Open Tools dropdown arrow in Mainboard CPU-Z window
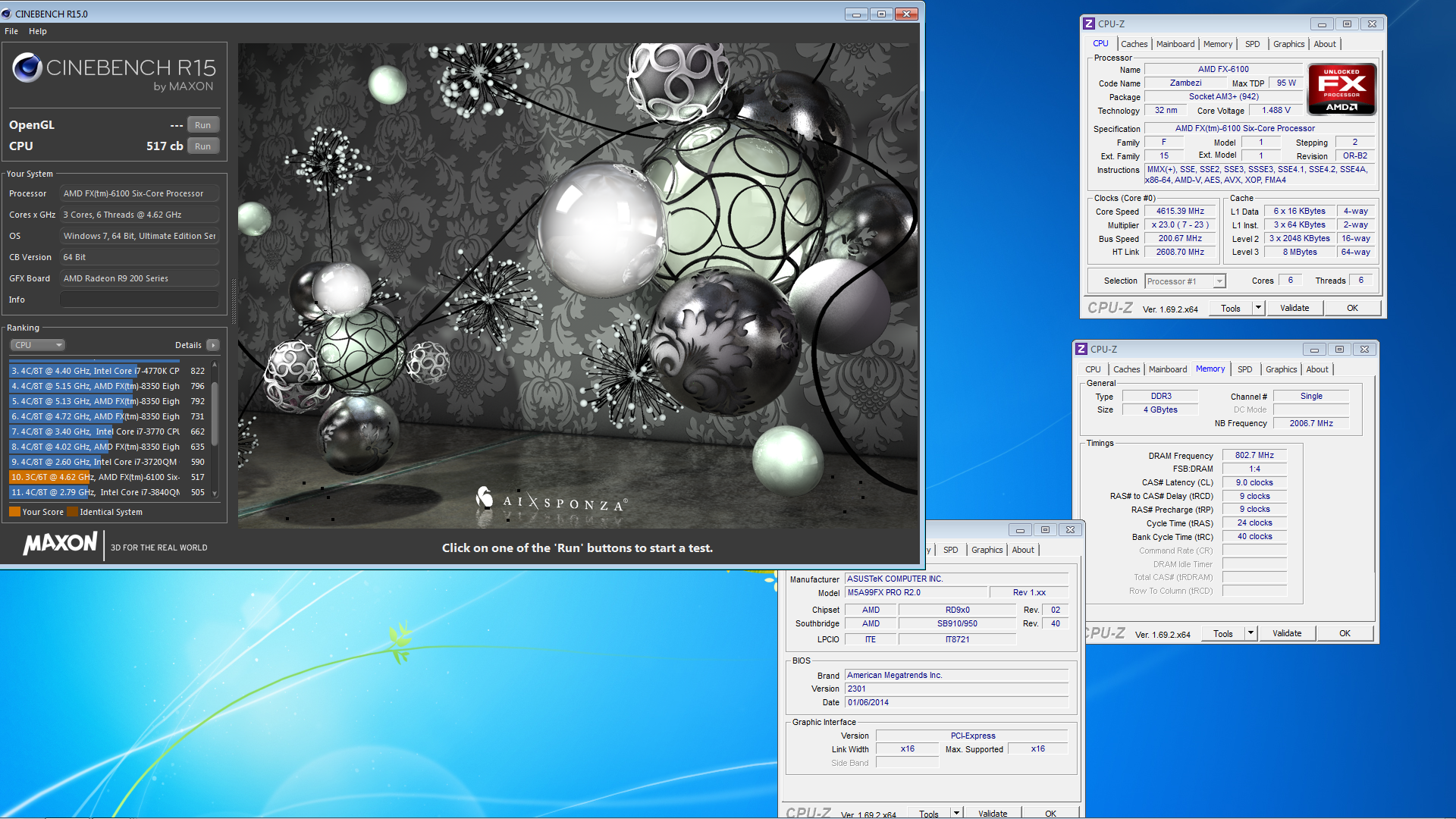 (x=956, y=814)
